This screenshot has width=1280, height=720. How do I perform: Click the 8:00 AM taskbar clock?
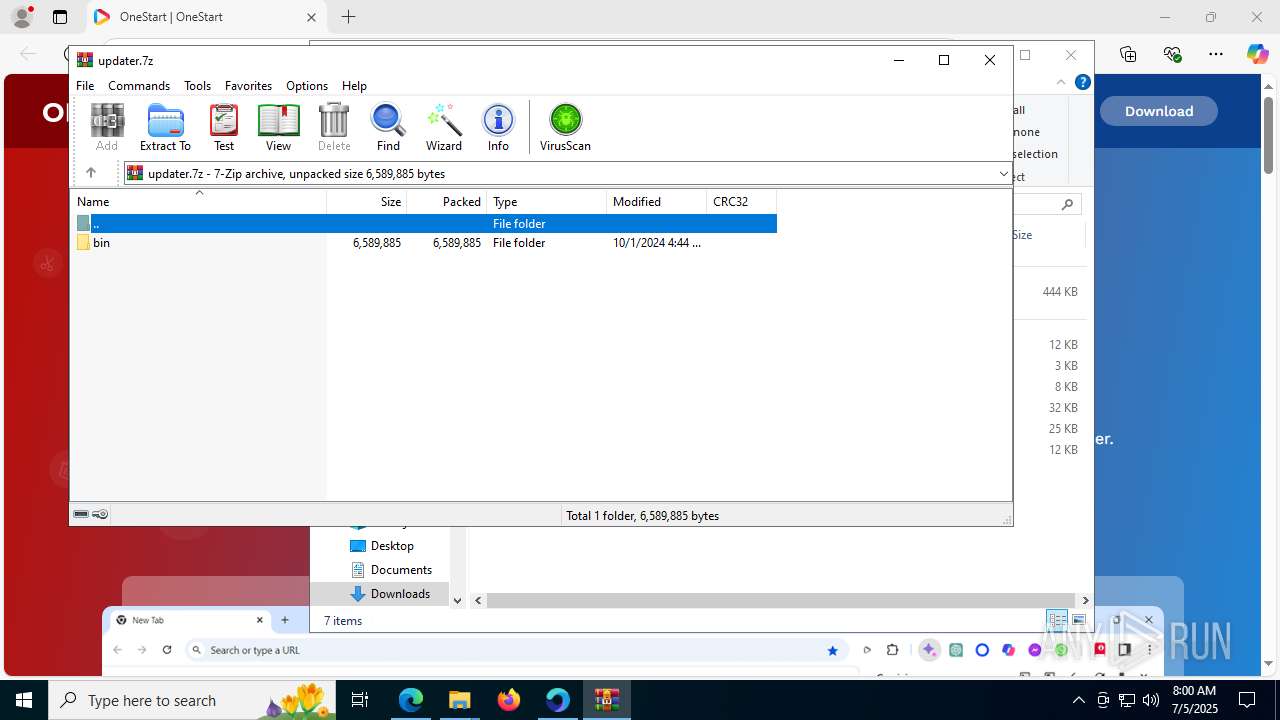tap(1194, 691)
